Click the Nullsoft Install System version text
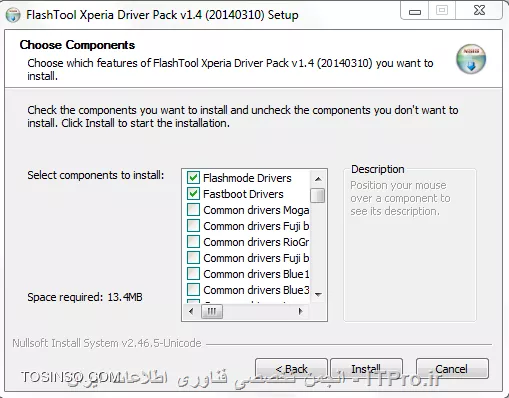 coord(107,343)
